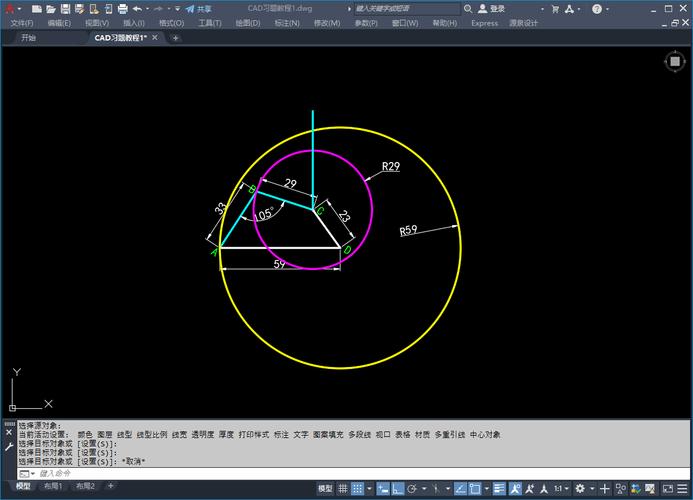Click the Undo arrow icon
The height and width of the screenshot is (500, 693).
[137, 8]
